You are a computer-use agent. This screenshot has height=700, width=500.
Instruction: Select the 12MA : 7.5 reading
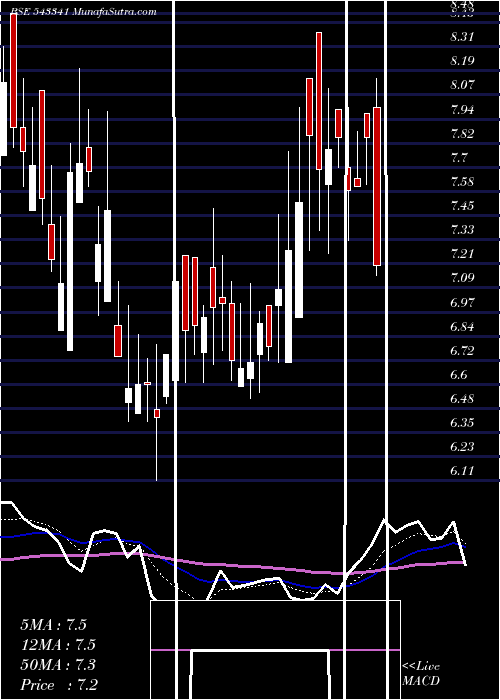pyautogui.click(x=58, y=645)
